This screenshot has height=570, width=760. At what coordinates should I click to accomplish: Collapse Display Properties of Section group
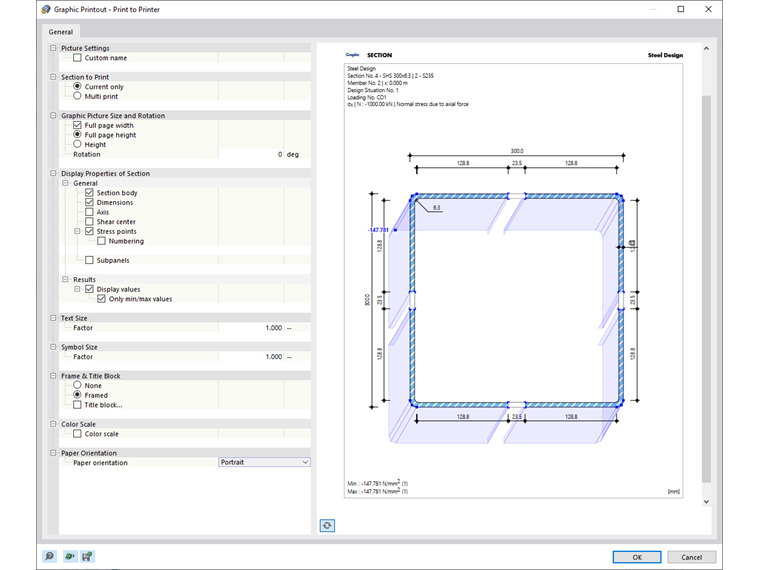point(53,173)
